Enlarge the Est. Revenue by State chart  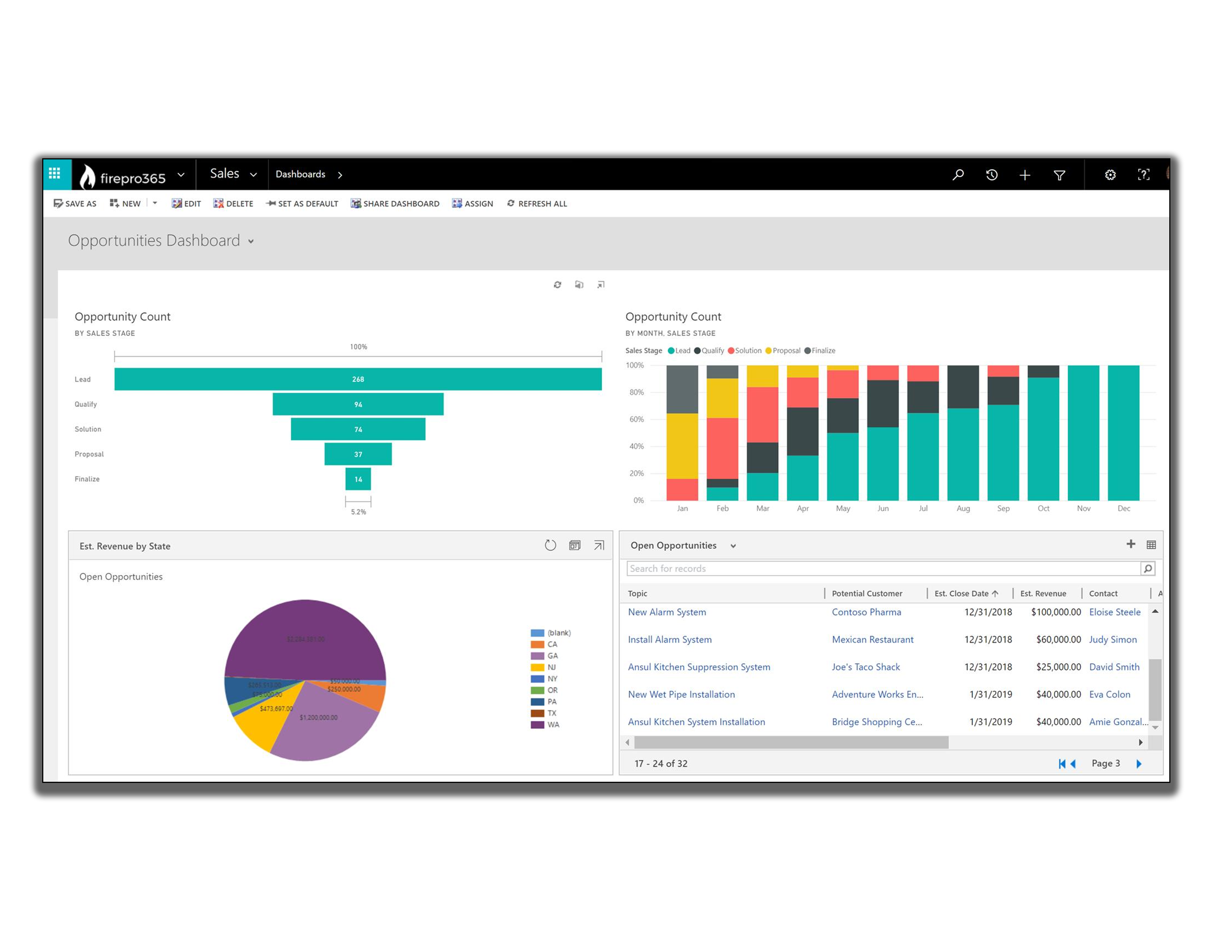[x=599, y=545]
